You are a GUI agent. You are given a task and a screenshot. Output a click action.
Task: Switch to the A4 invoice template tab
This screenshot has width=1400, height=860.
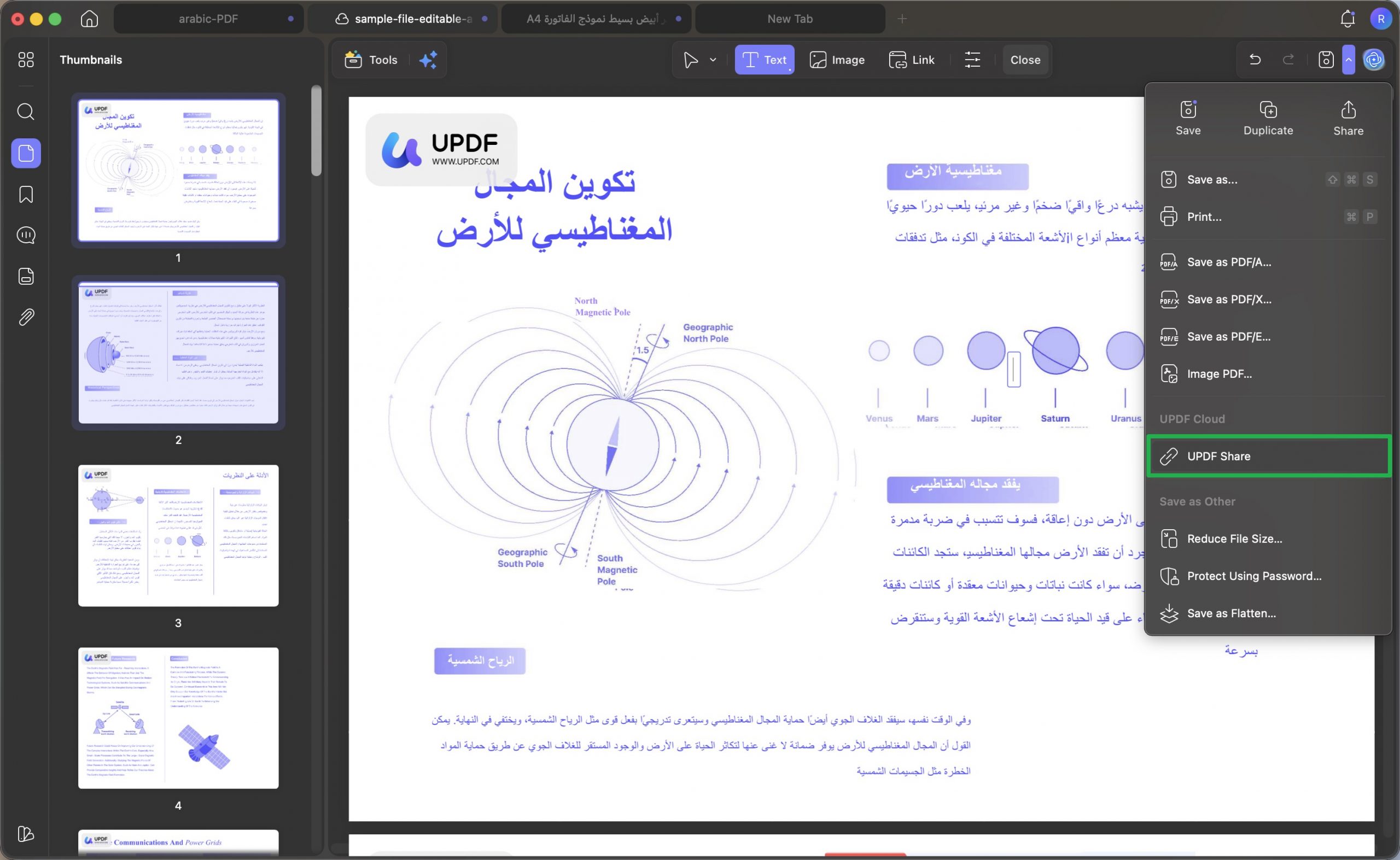point(596,19)
